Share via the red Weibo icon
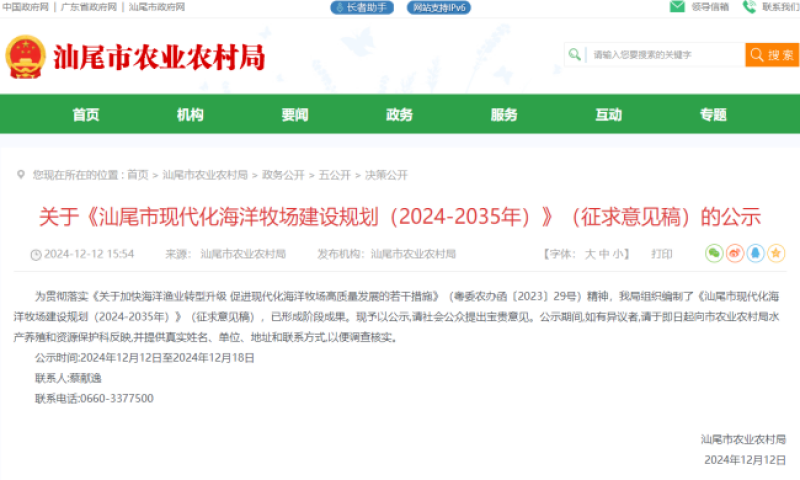 [735, 253]
